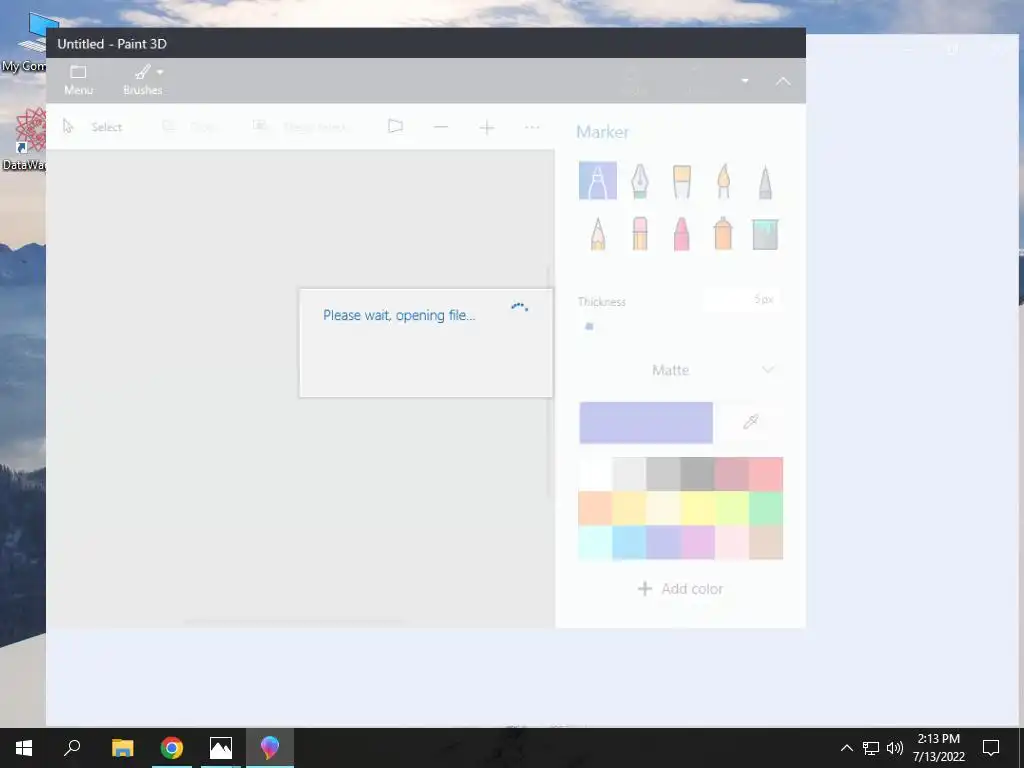
Task: Zoom in with the plus icon
Action: click(487, 127)
